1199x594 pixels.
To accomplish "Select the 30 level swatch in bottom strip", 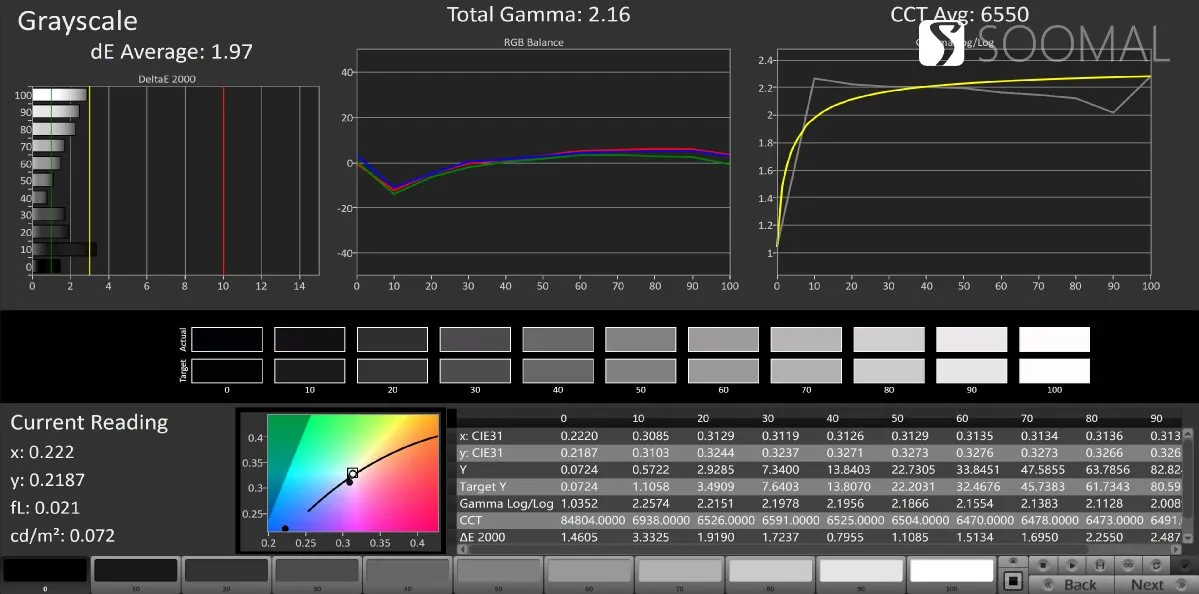I will coord(317,570).
